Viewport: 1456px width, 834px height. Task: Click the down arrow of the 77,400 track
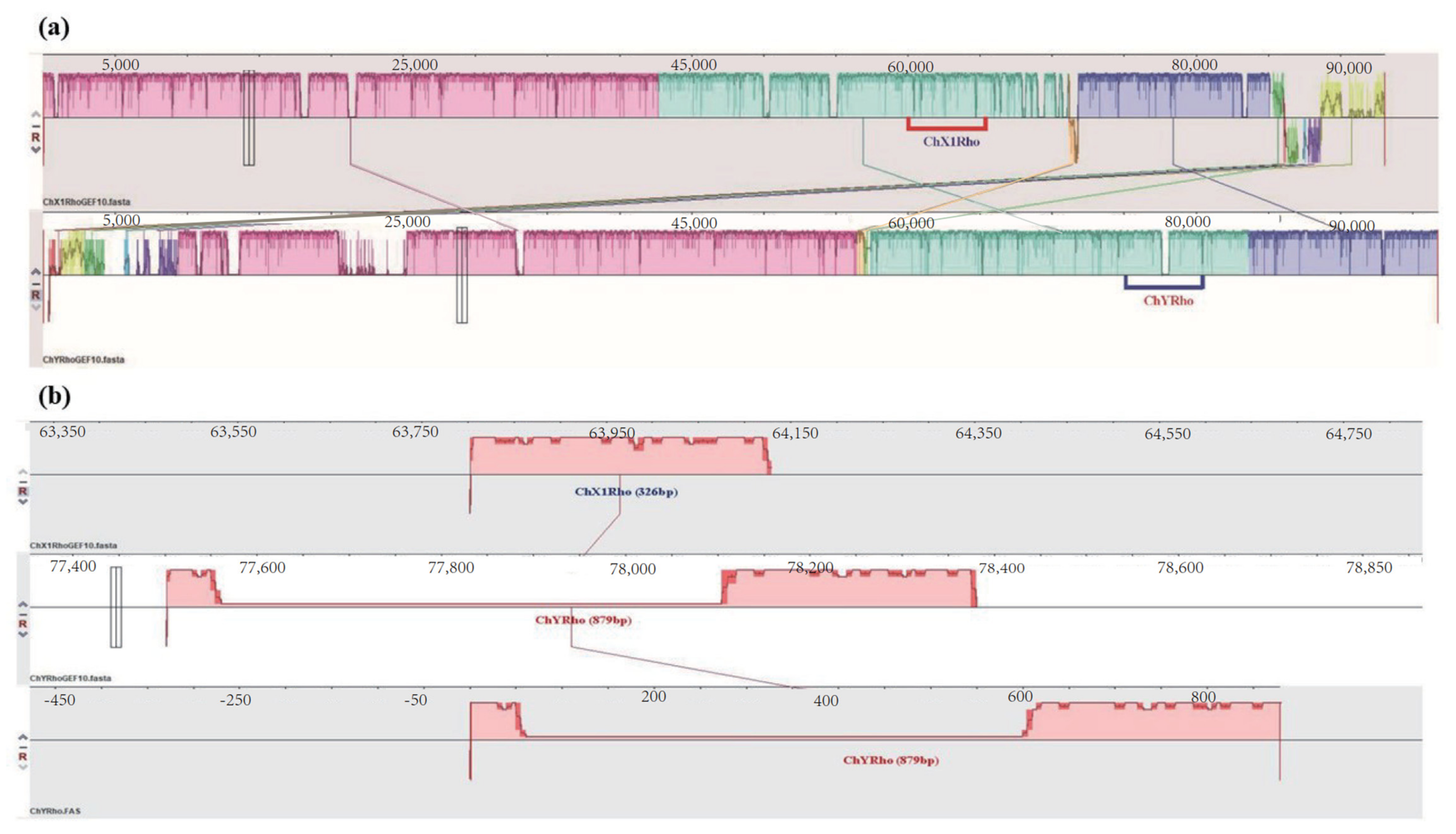(x=23, y=635)
